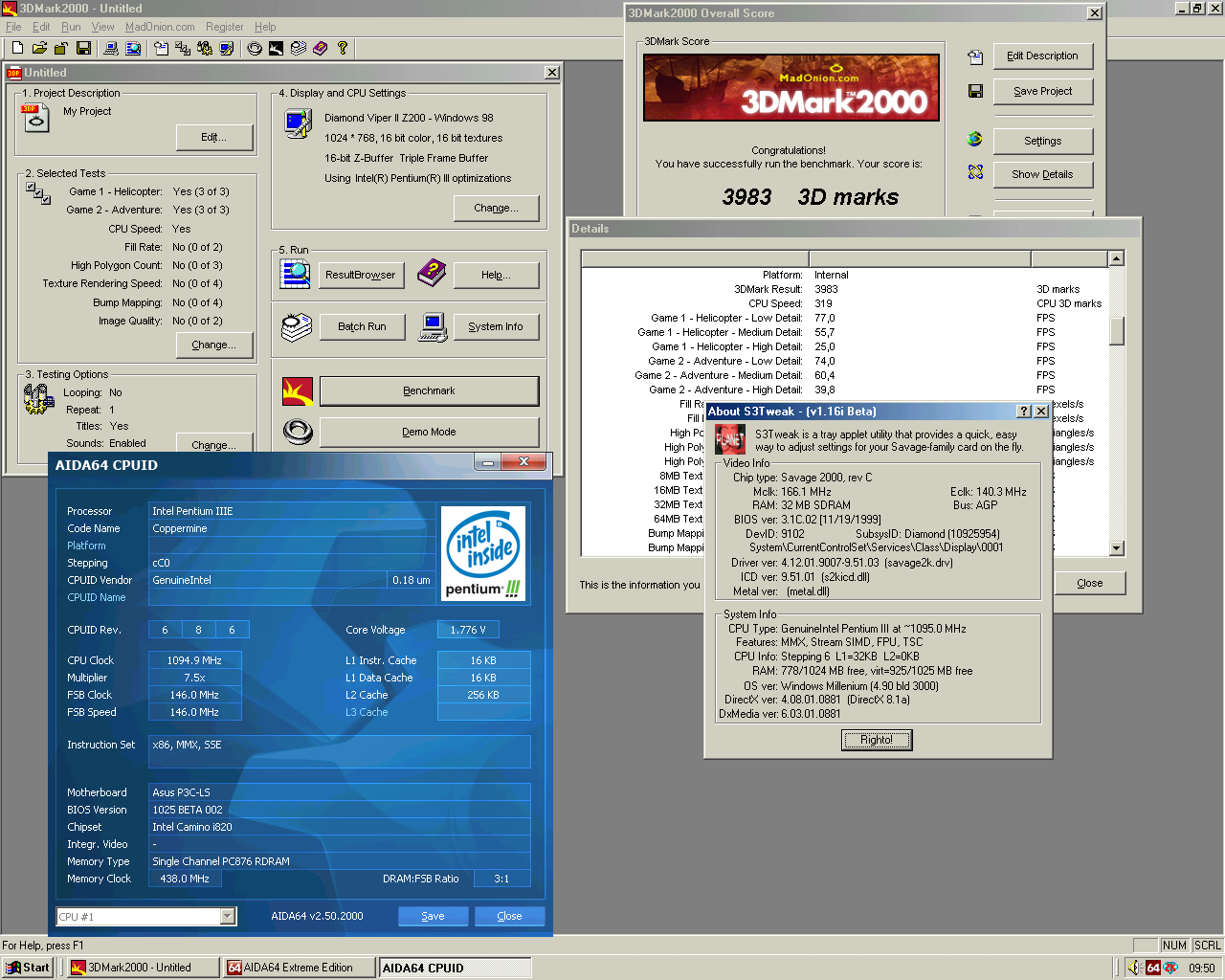
Task: Click the New project toolbar icon
Action: [x=17, y=48]
